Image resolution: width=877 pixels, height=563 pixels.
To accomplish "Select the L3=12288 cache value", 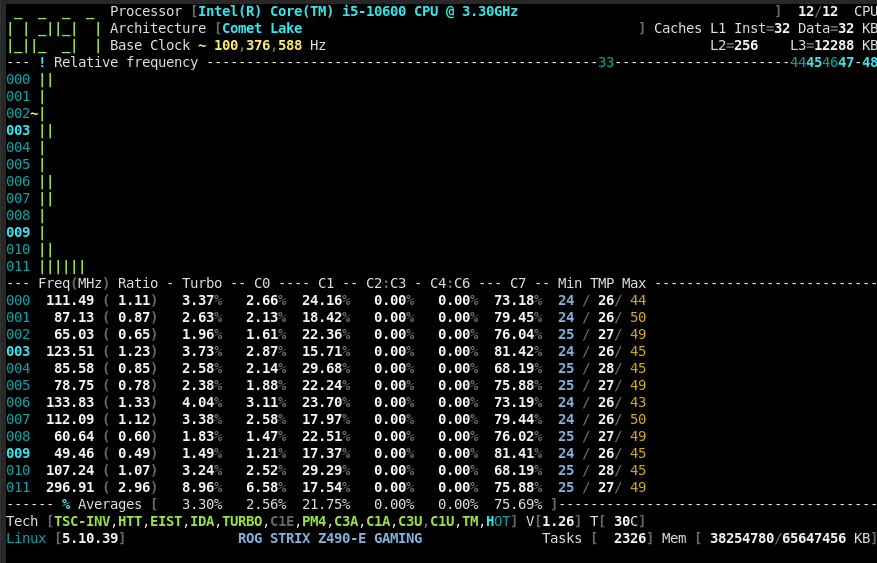I will point(822,45).
